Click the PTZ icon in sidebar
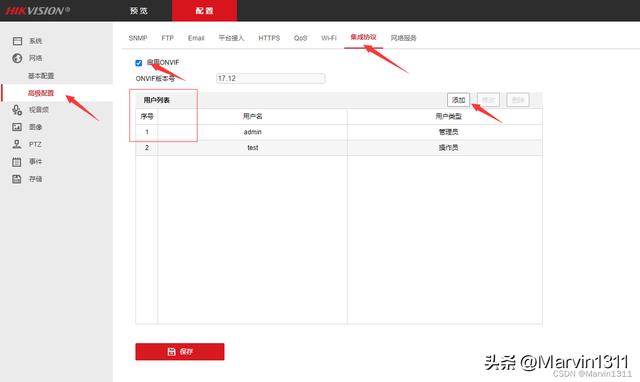Viewport: 640px width, 382px height. (17, 144)
